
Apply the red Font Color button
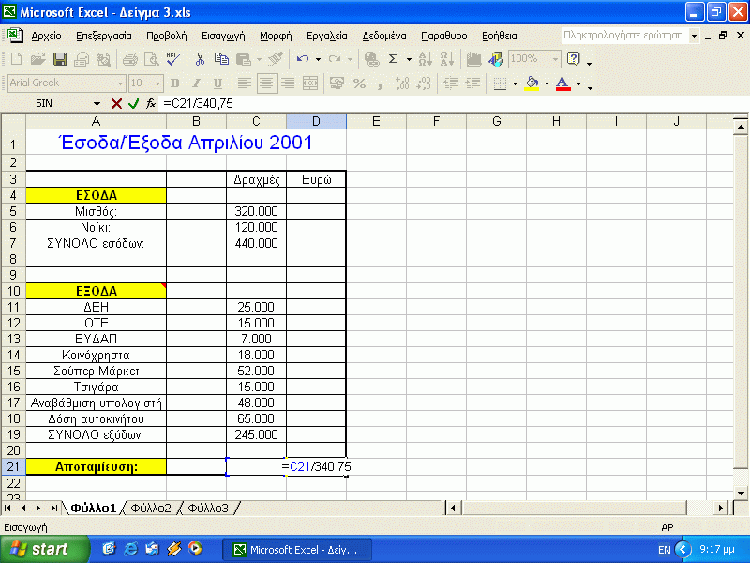click(x=563, y=84)
